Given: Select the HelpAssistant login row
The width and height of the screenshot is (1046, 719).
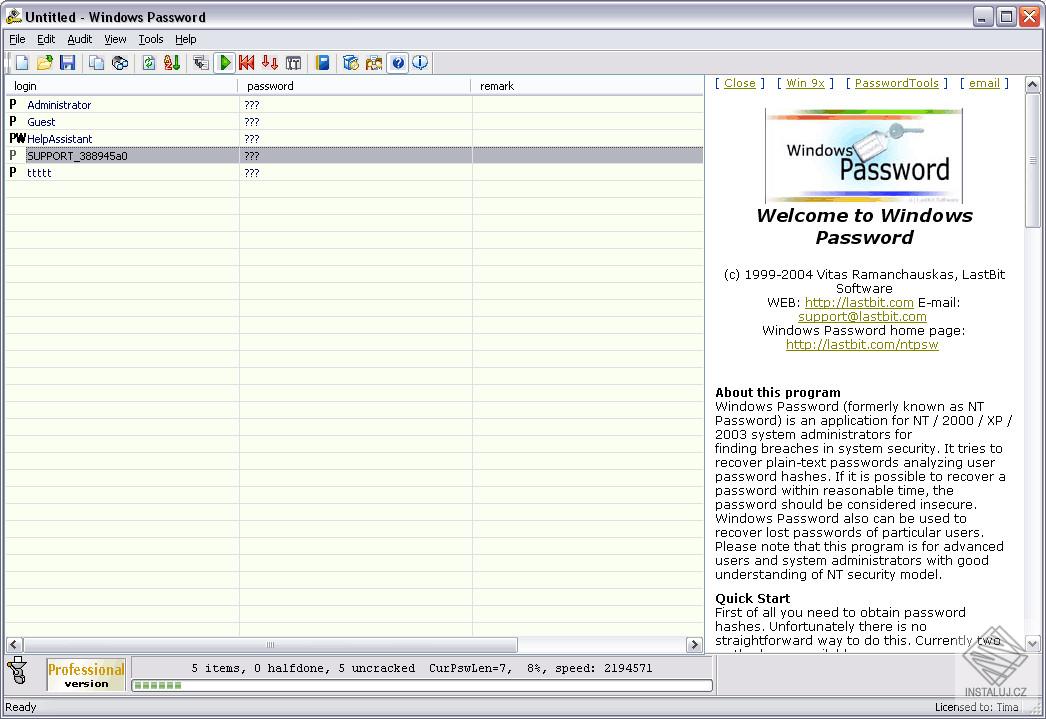Looking at the screenshot, I should (354, 139).
